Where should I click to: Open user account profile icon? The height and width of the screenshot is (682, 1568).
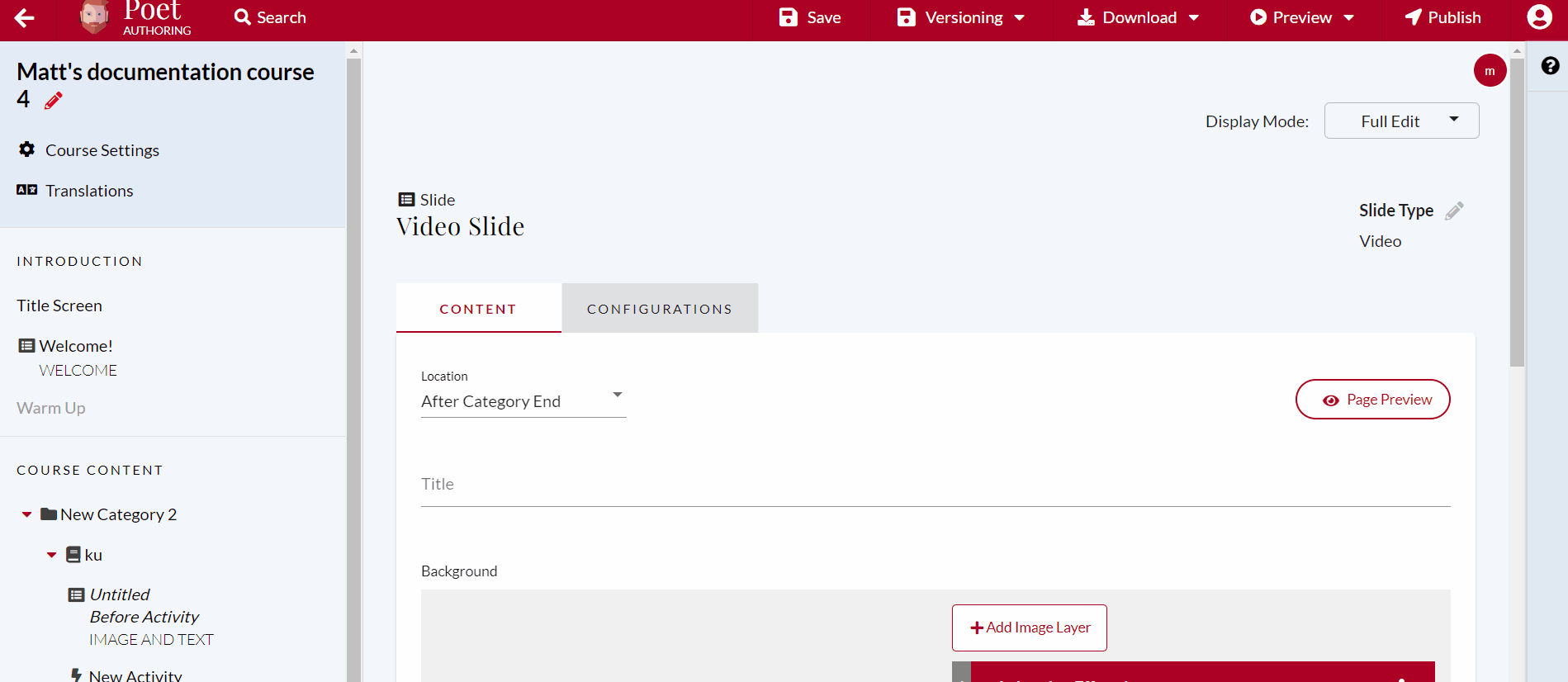tap(1539, 17)
